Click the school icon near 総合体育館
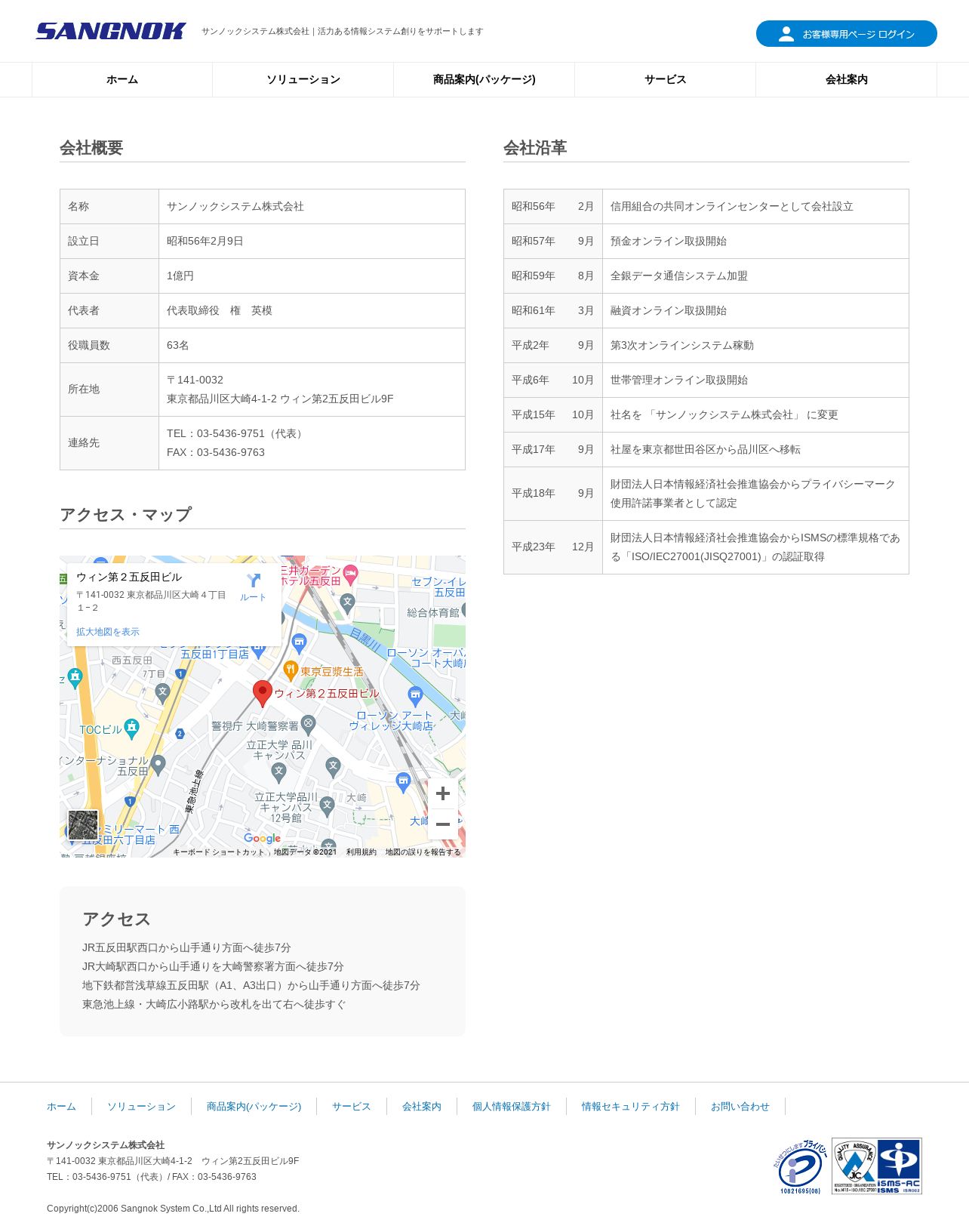This screenshot has height=1232, width=969. [347, 602]
